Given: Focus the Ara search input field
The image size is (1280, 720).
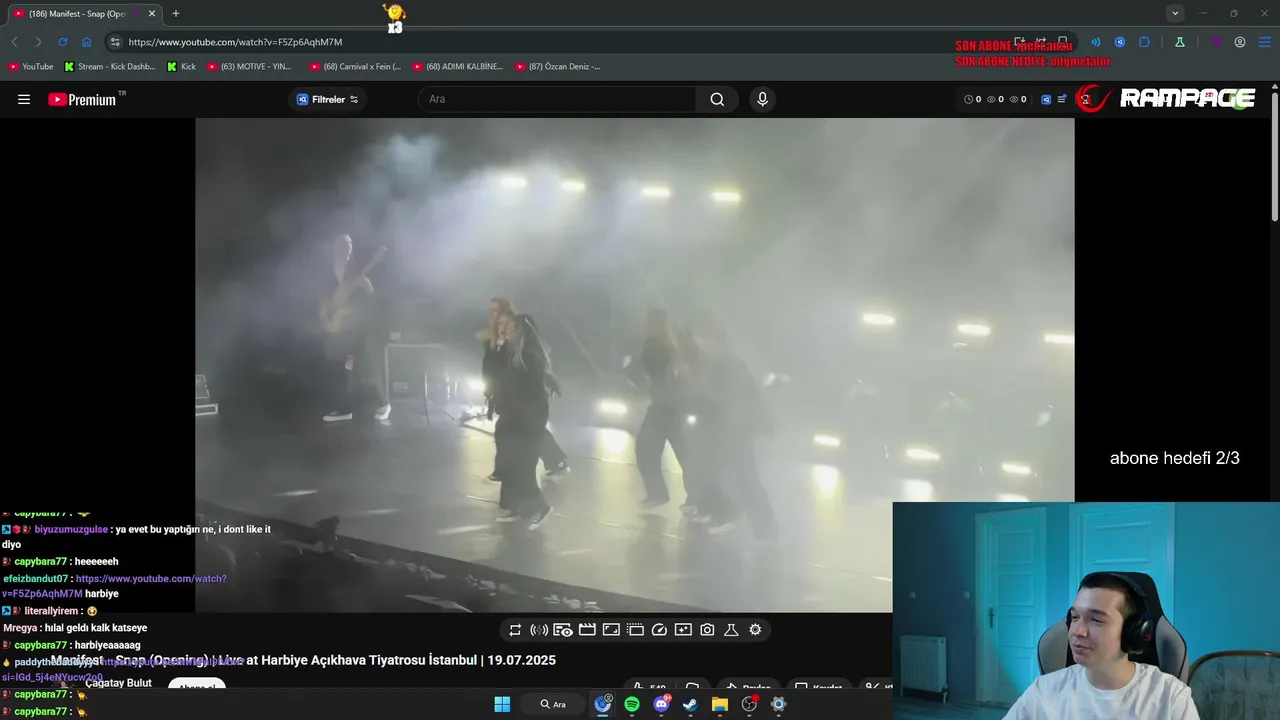Looking at the screenshot, I should (557, 99).
